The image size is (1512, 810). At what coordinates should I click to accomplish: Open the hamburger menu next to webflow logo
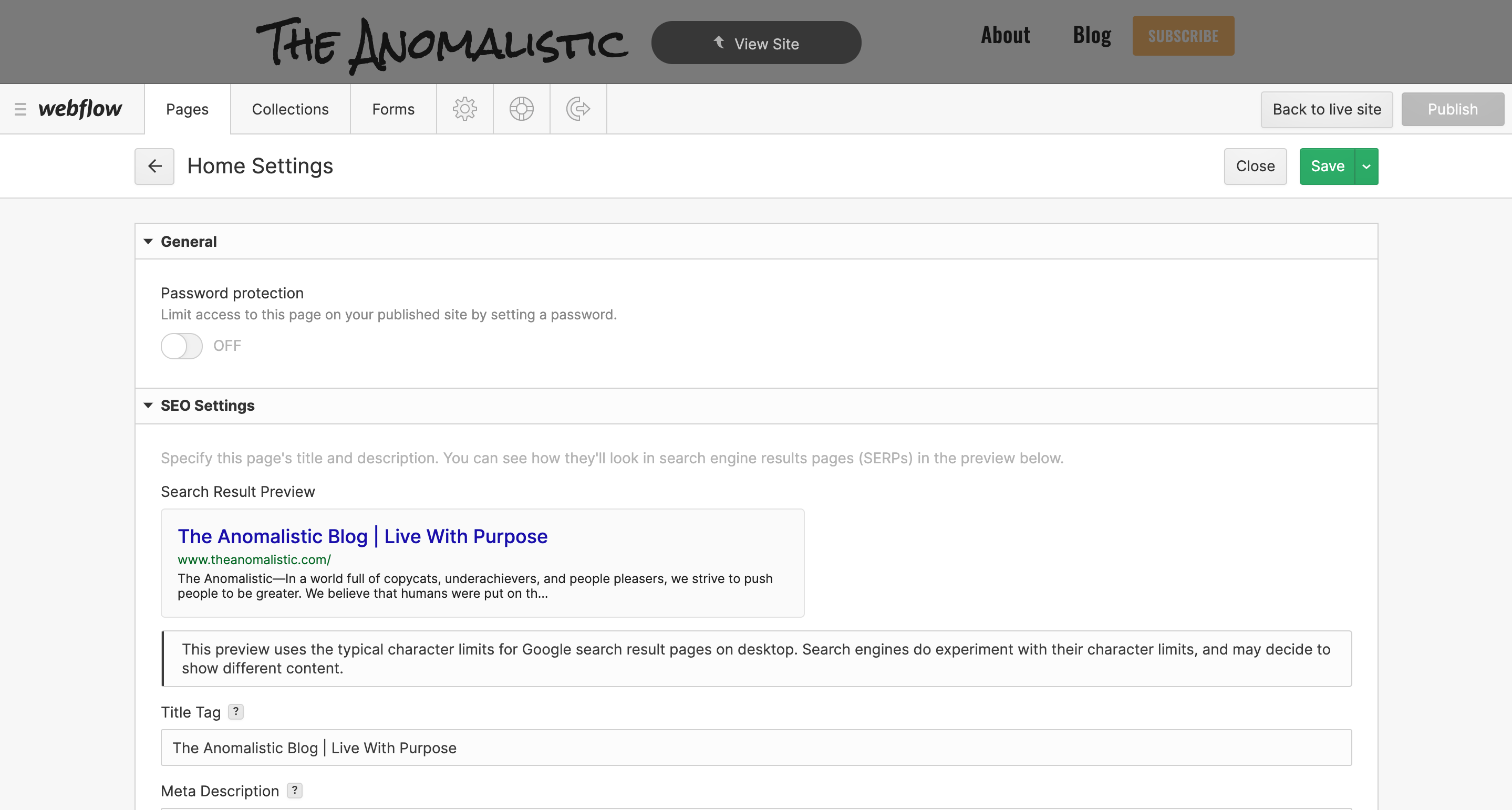[20, 109]
